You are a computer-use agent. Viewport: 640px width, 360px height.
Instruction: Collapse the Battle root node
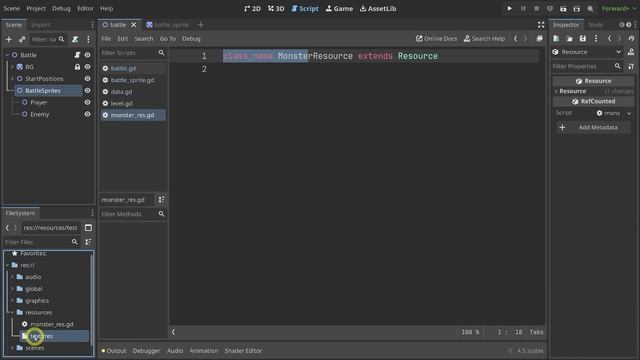point(7,55)
